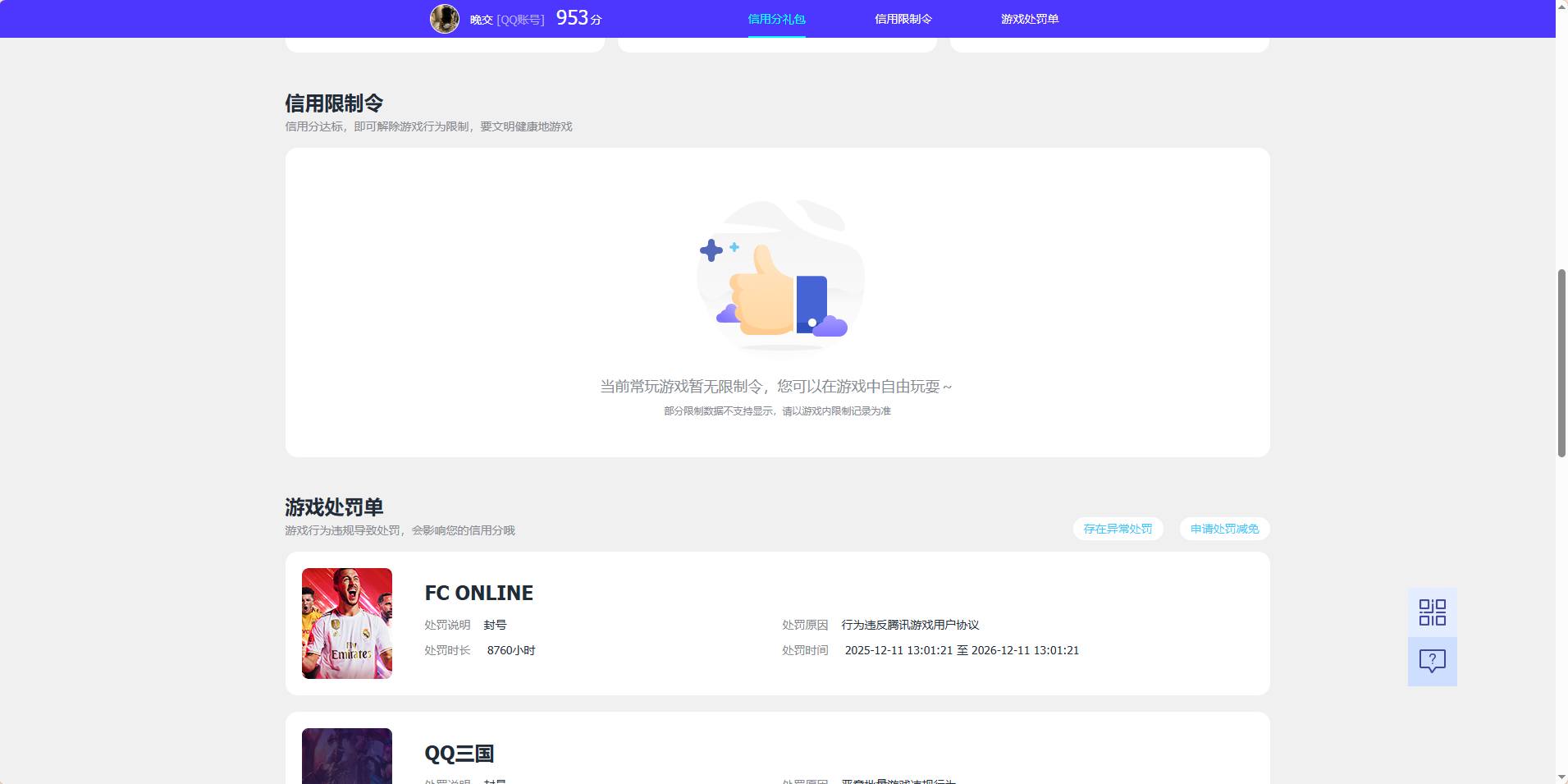Viewport: 1568px width, 784px height.
Task: Click the QQ三国 game title
Action: 459,754
